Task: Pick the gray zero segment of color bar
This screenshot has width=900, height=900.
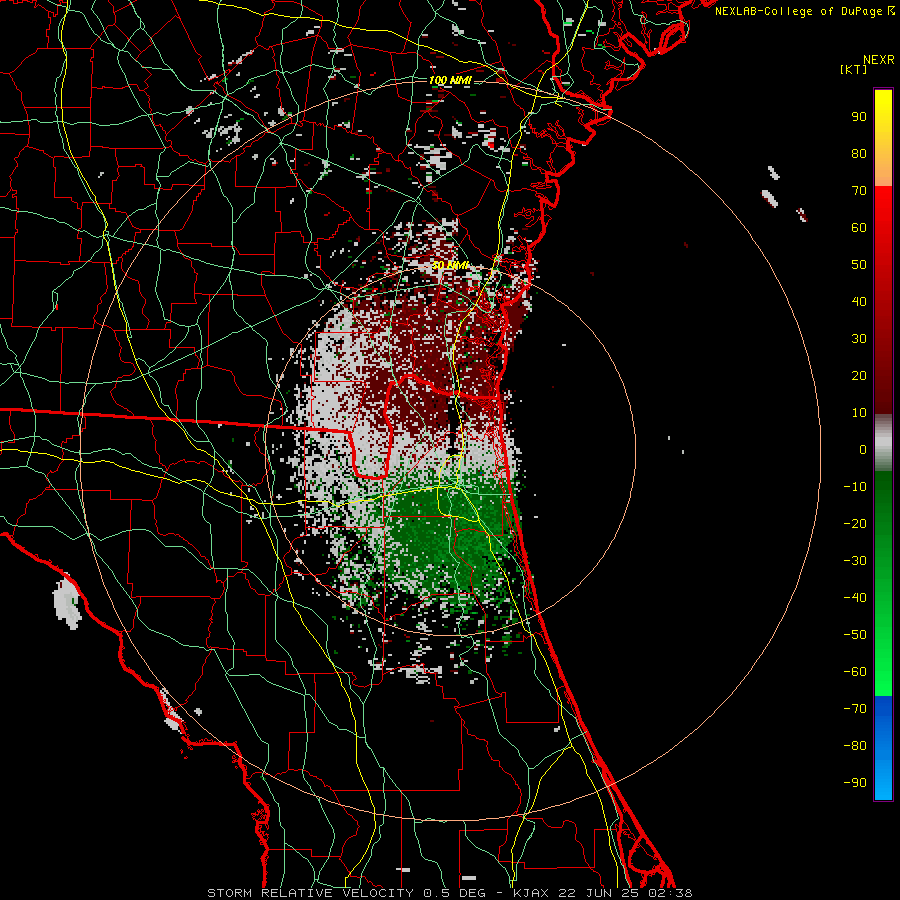Action: click(x=883, y=443)
